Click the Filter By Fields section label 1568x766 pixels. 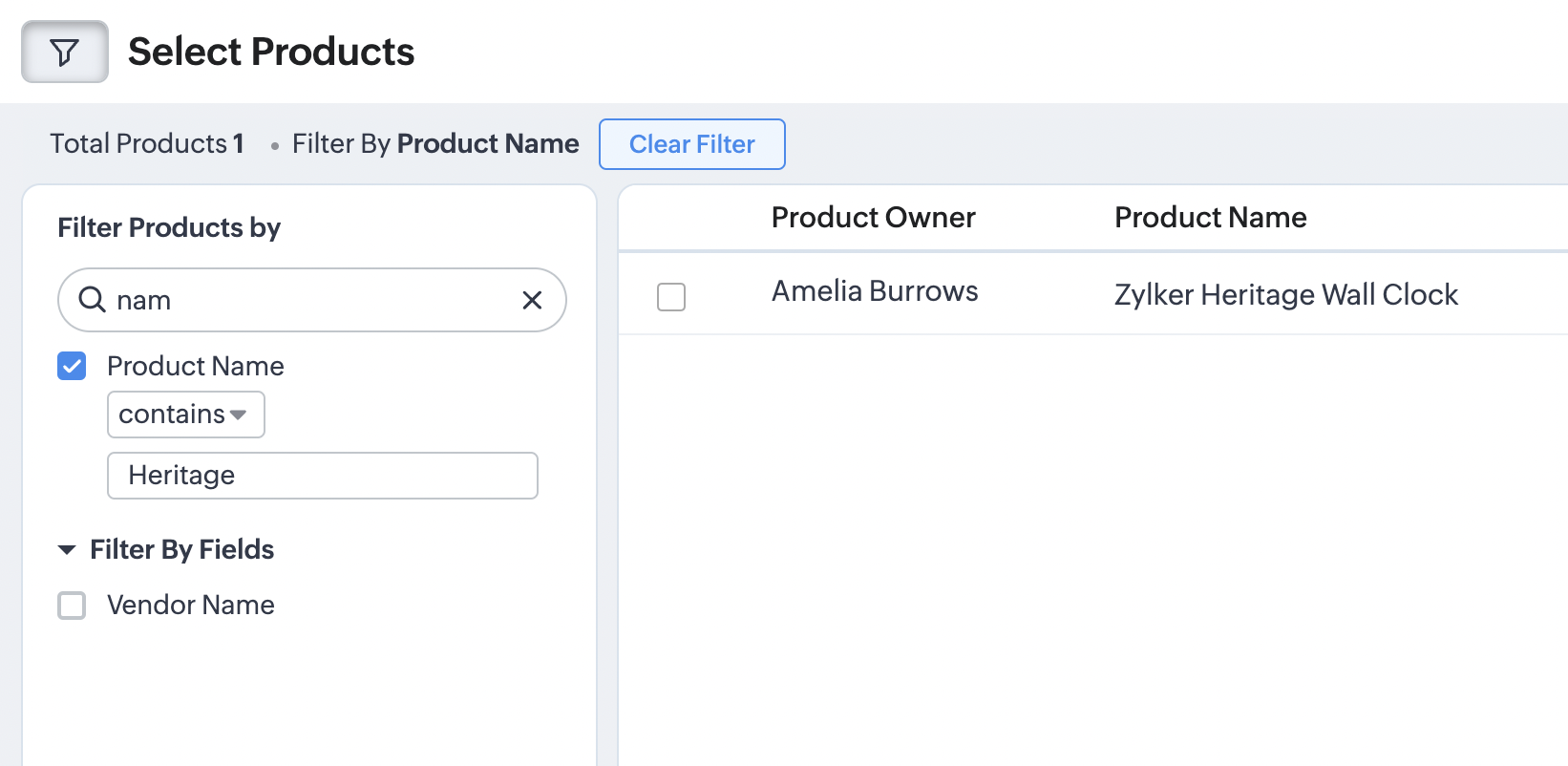[181, 550]
